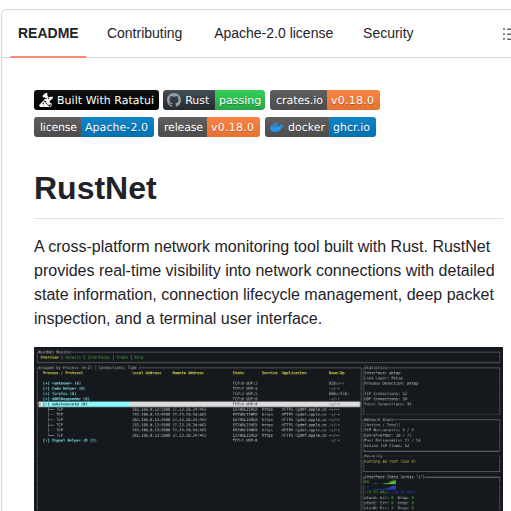511x511 pixels.
Task: Click the Docker whale icon
Action: click(x=276, y=127)
